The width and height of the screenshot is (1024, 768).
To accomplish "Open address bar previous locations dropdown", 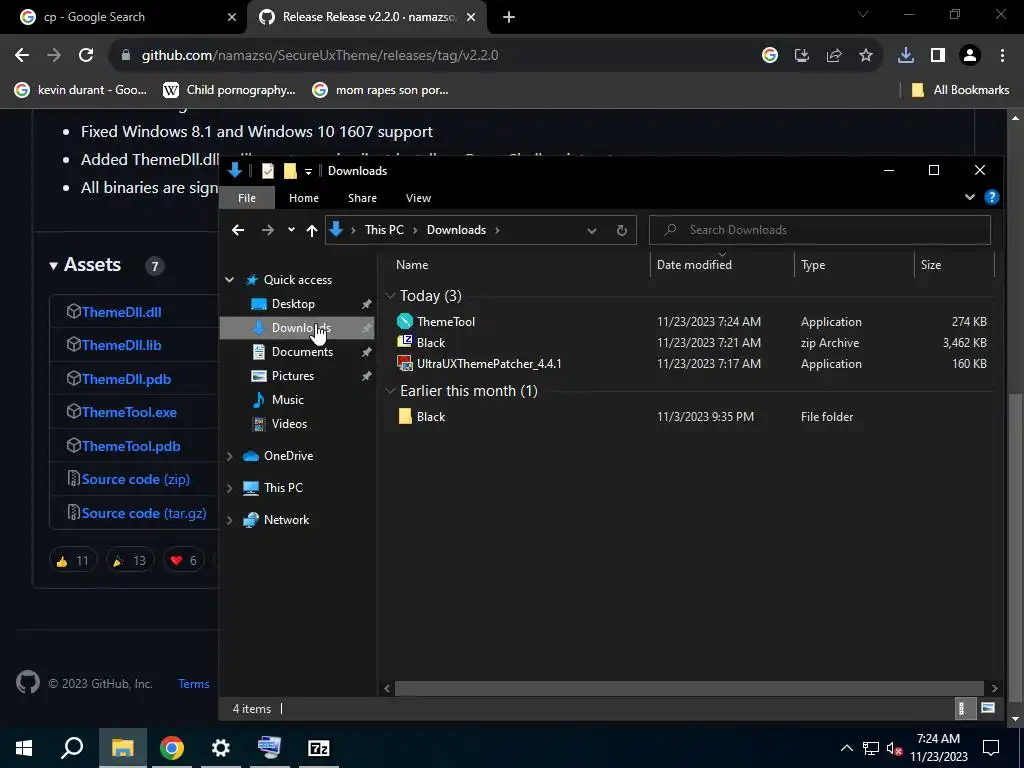I will (592, 231).
